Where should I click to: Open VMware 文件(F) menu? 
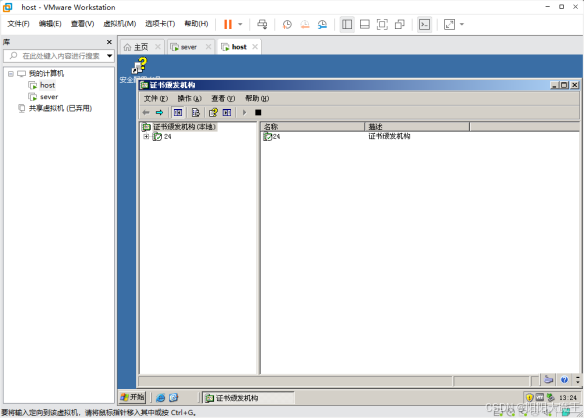[18, 24]
